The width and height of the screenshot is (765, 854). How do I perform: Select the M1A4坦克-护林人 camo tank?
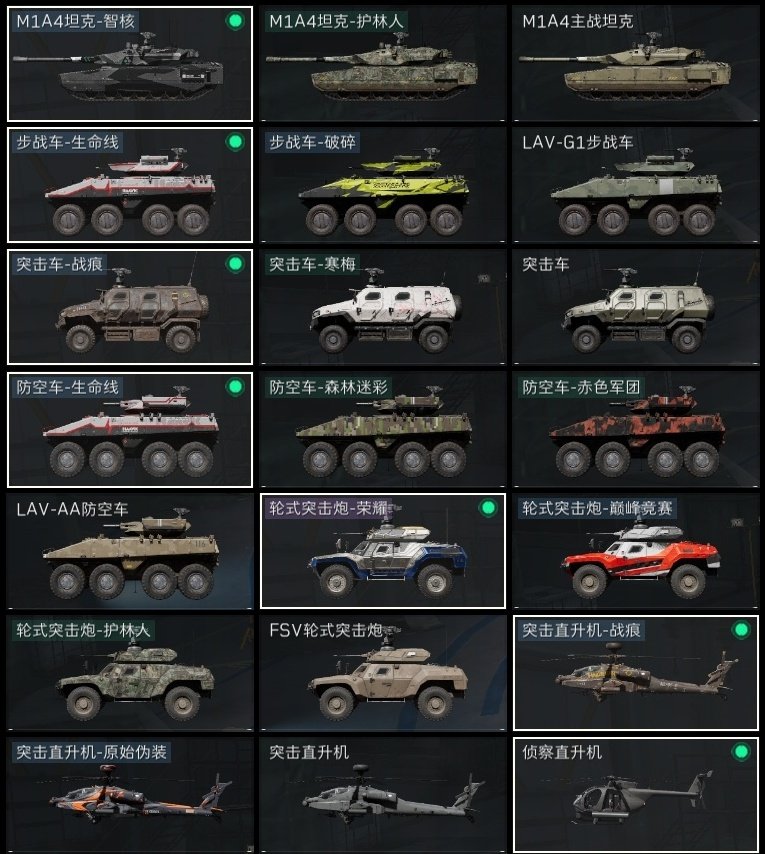(383, 64)
